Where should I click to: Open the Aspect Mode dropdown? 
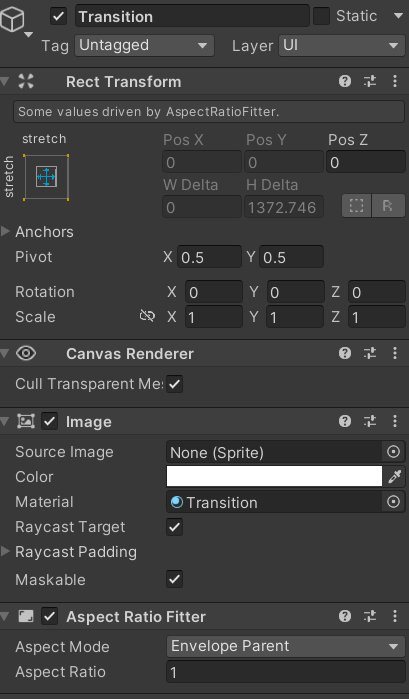[x=285, y=646]
